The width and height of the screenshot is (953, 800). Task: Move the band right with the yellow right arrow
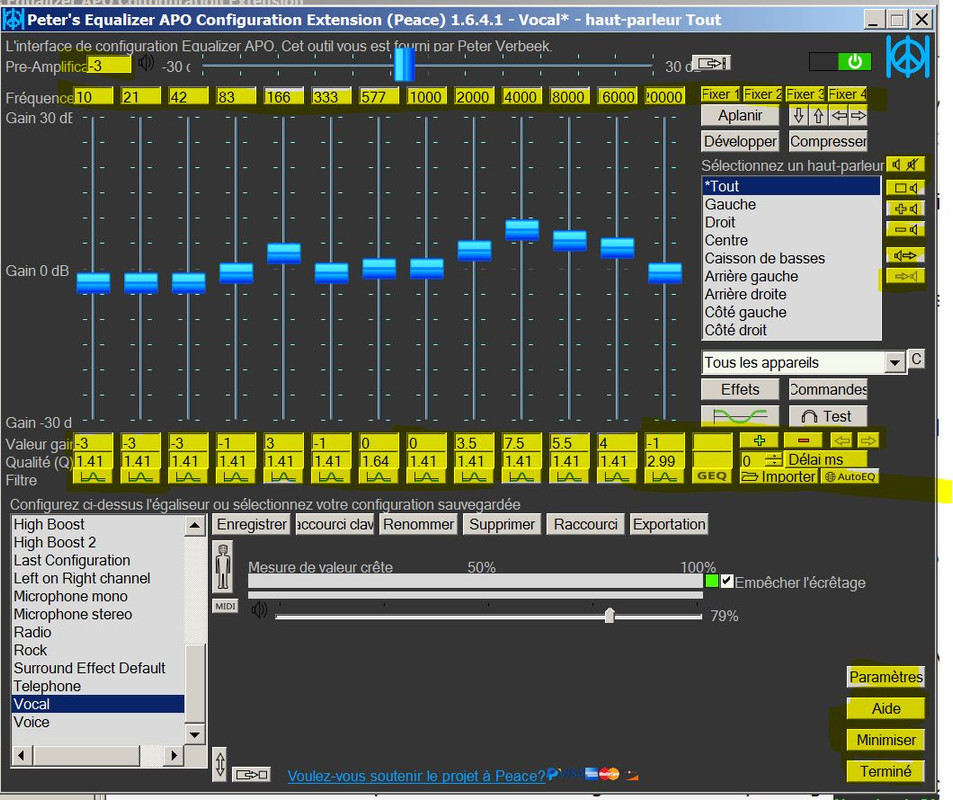coord(868,440)
